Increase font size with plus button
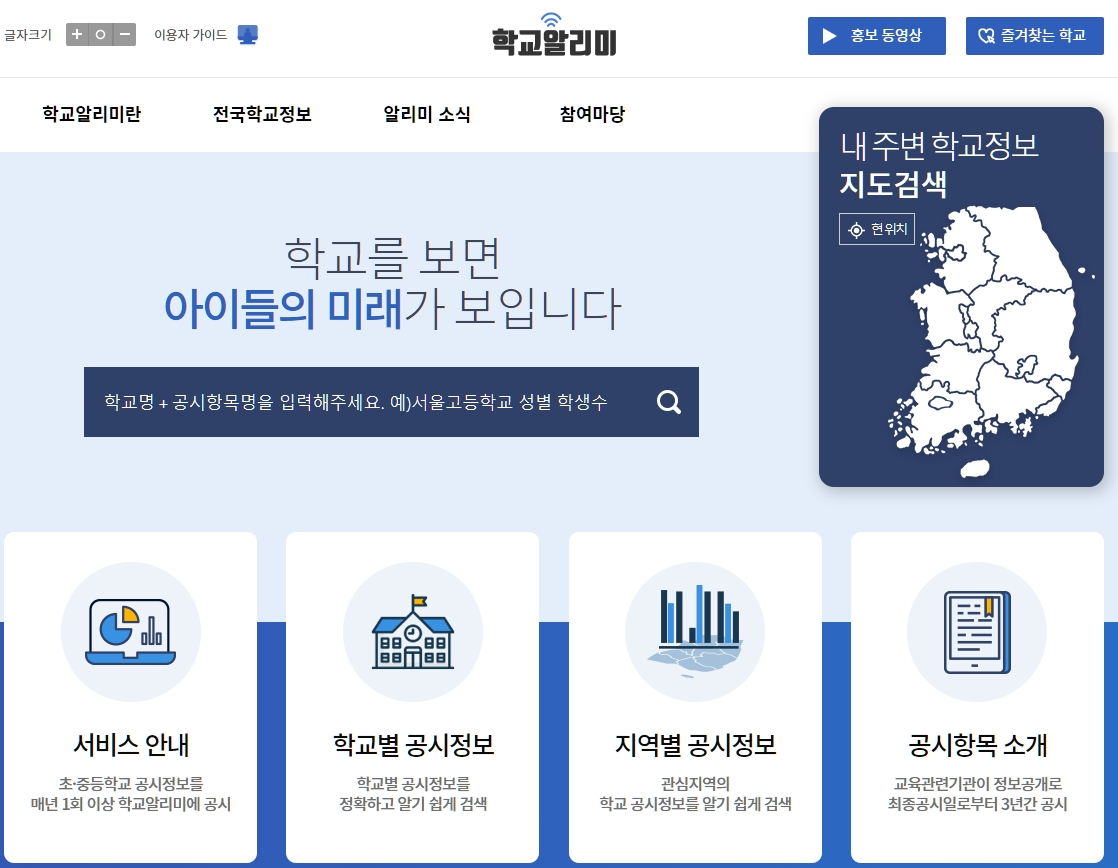 [77, 34]
